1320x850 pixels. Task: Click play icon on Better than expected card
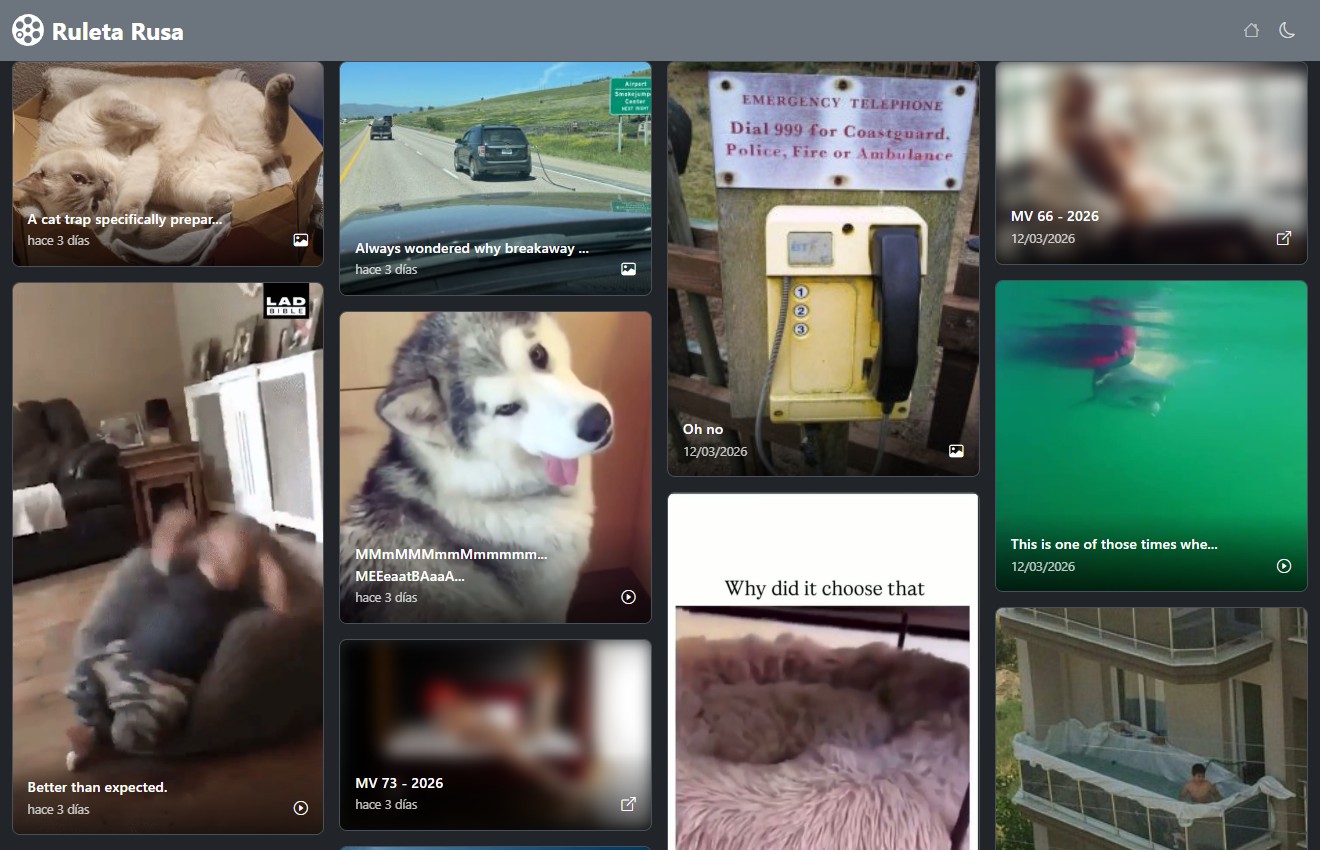tap(300, 808)
